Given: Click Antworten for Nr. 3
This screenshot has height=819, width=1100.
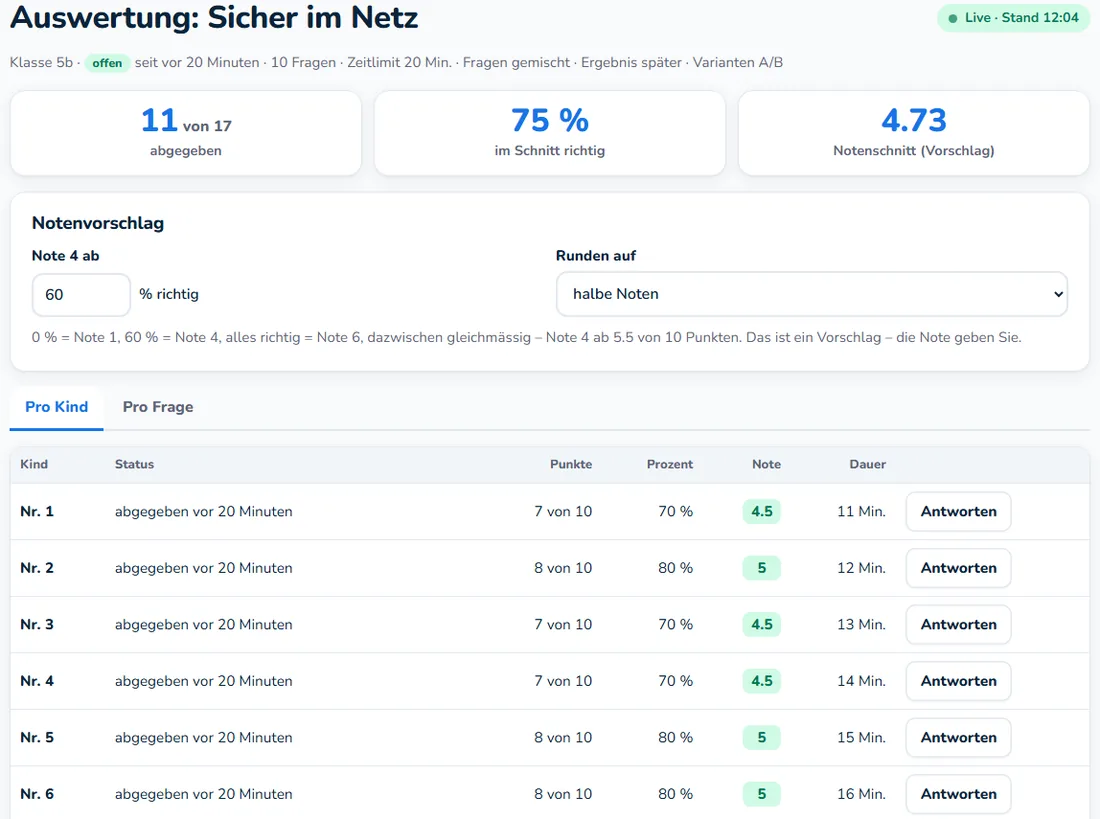Looking at the screenshot, I should click(x=958, y=625).
